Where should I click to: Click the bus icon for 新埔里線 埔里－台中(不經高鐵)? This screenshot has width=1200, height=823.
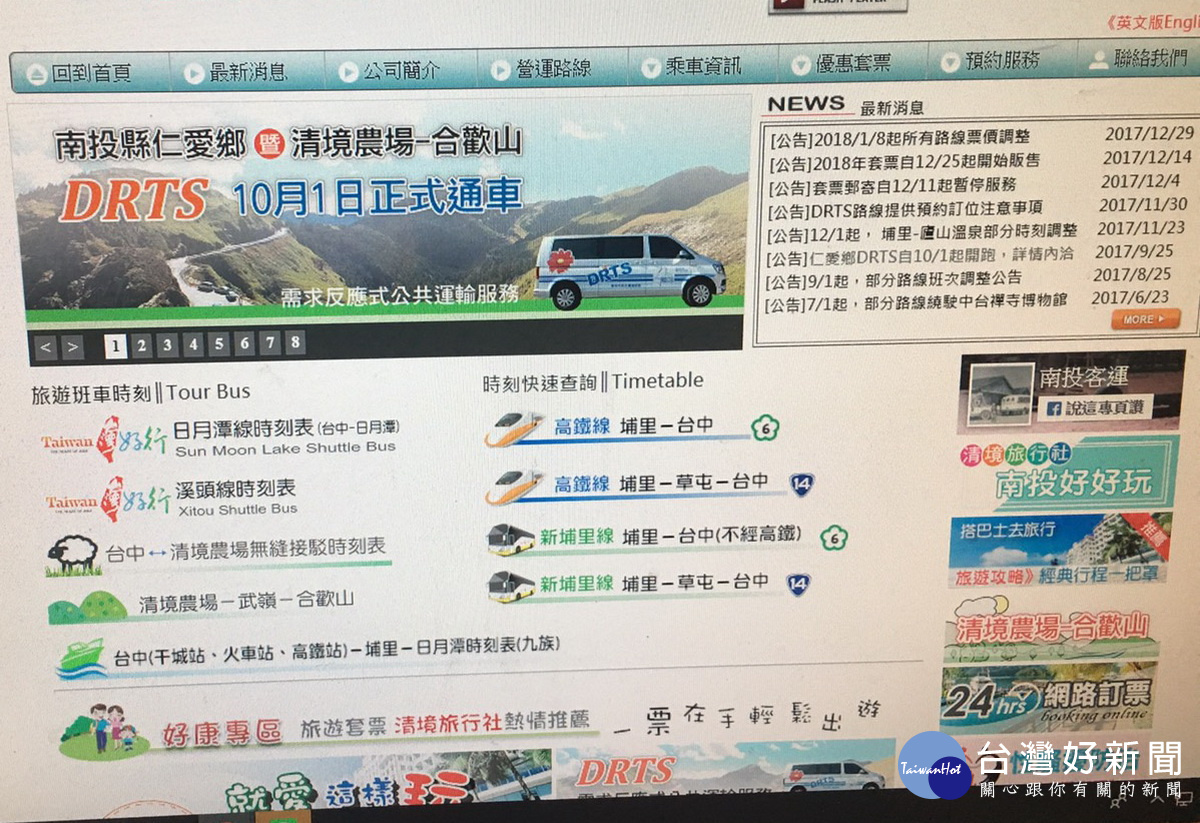pyautogui.click(x=511, y=539)
